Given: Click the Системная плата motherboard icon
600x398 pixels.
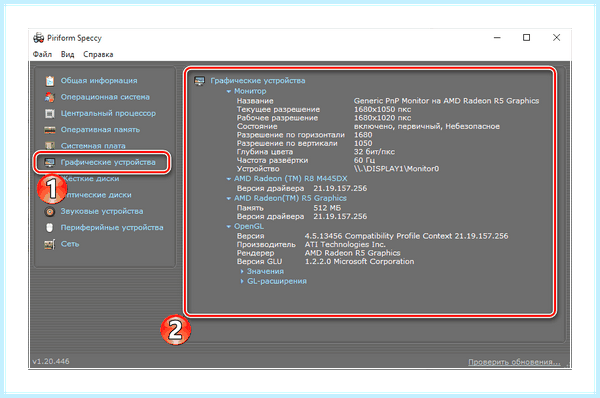Looking at the screenshot, I should tap(50, 146).
